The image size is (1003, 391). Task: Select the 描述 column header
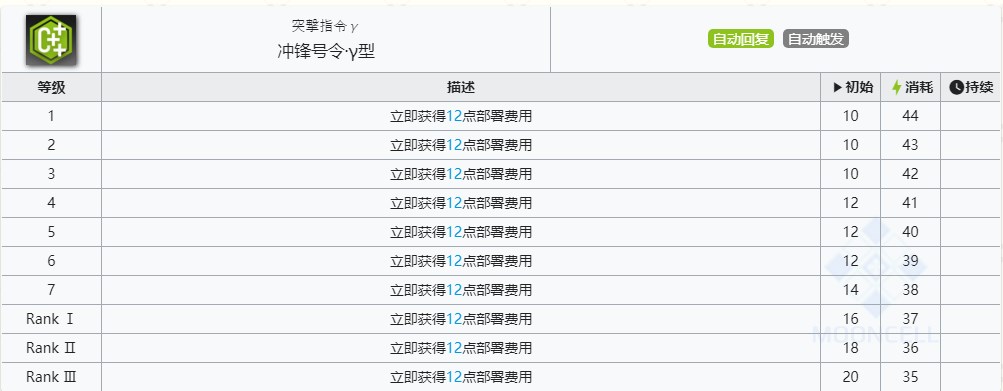(461, 88)
